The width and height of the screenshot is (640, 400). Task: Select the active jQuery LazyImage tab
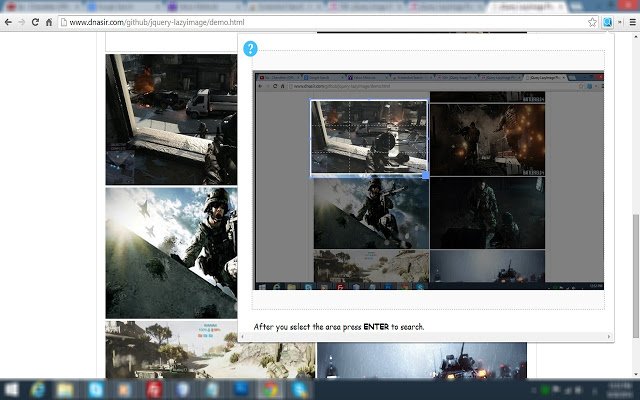coord(527,7)
